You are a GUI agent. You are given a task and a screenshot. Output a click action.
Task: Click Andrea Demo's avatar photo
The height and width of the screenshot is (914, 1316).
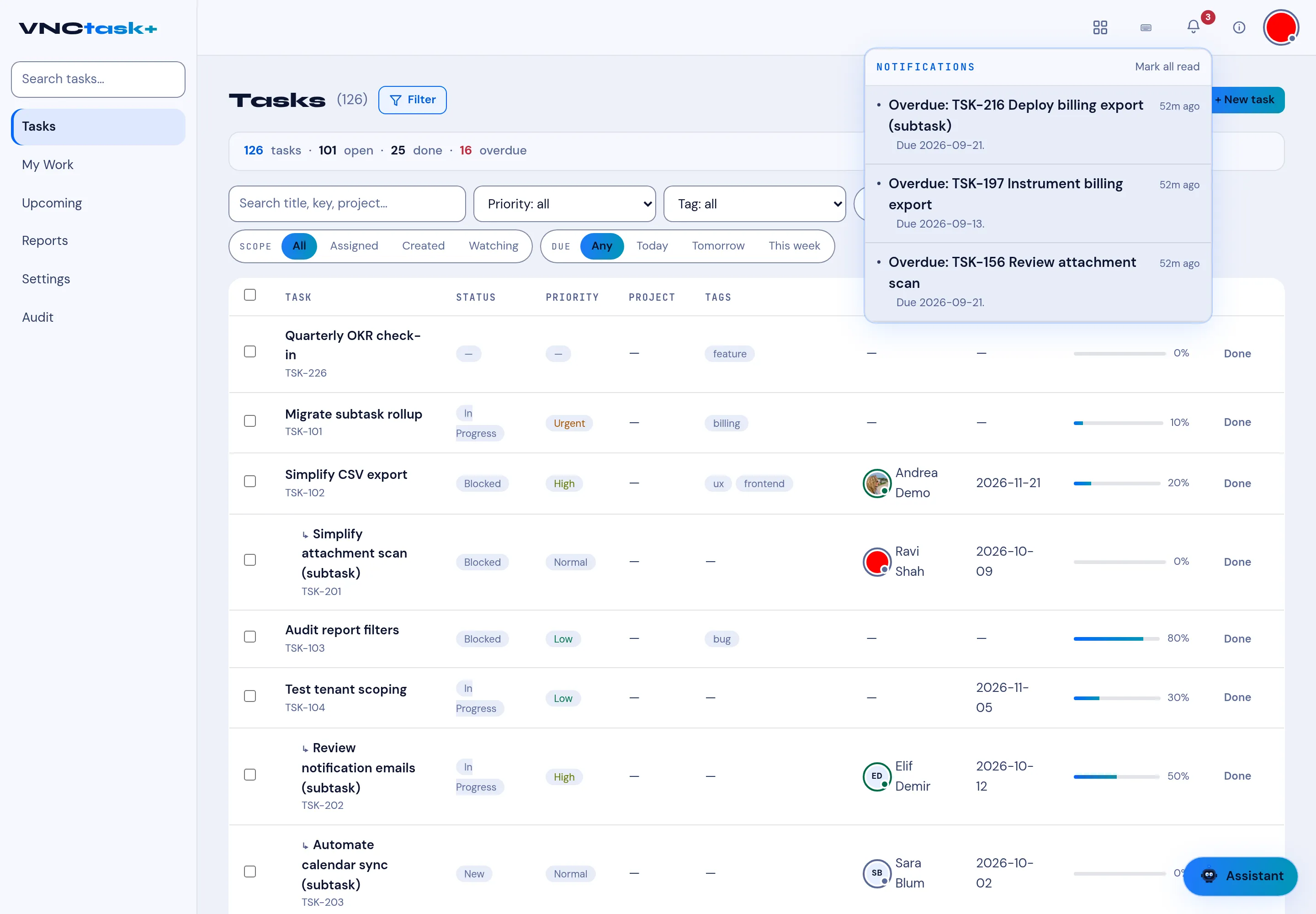pyautogui.click(x=877, y=483)
